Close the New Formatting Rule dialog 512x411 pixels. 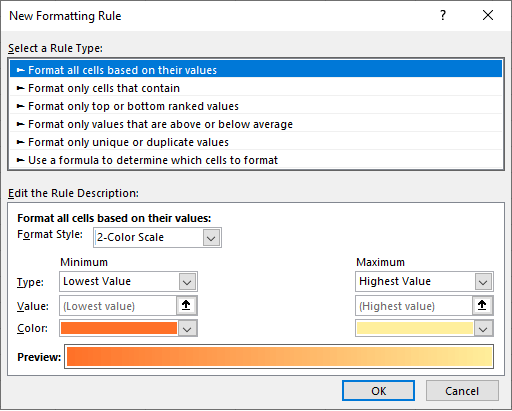point(488,15)
